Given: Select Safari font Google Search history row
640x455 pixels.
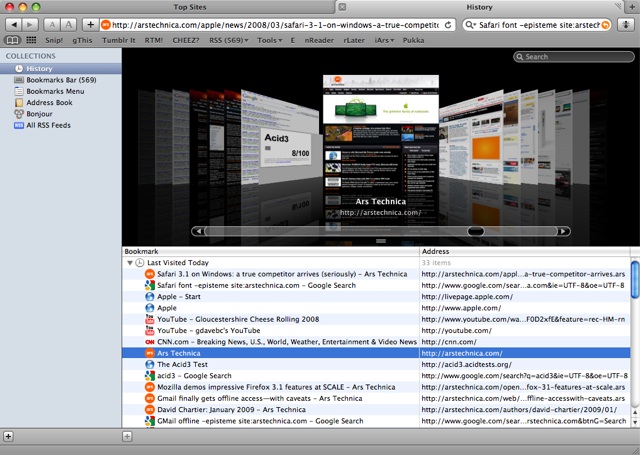Looking at the screenshot, I should click(x=376, y=285).
